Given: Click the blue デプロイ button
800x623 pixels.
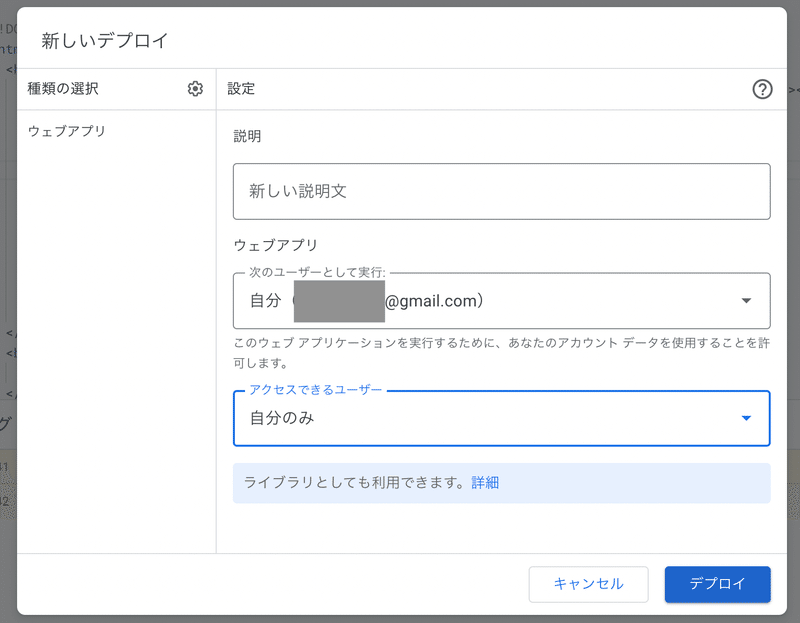Looking at the screenshot, I should (x=717, y=584).
